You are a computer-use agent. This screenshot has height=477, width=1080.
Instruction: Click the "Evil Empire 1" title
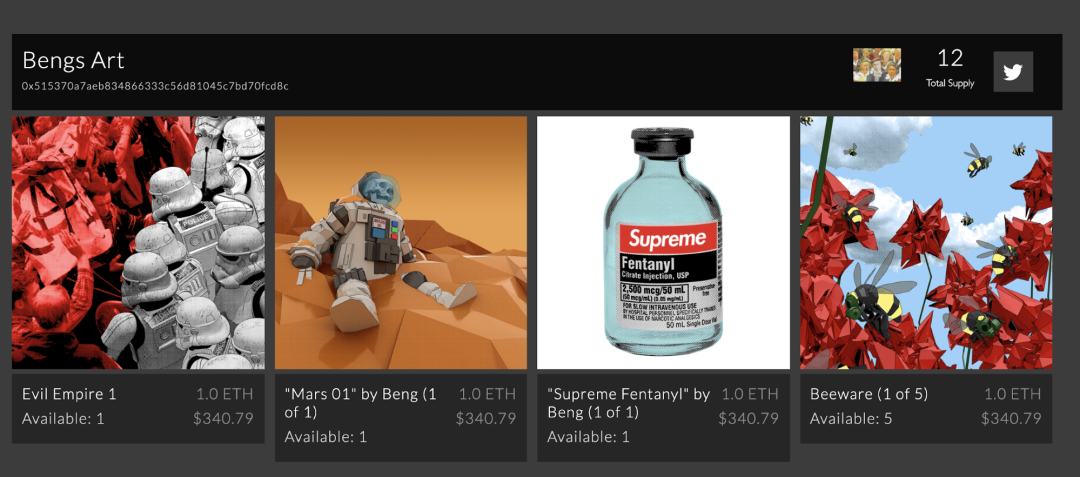69,394
